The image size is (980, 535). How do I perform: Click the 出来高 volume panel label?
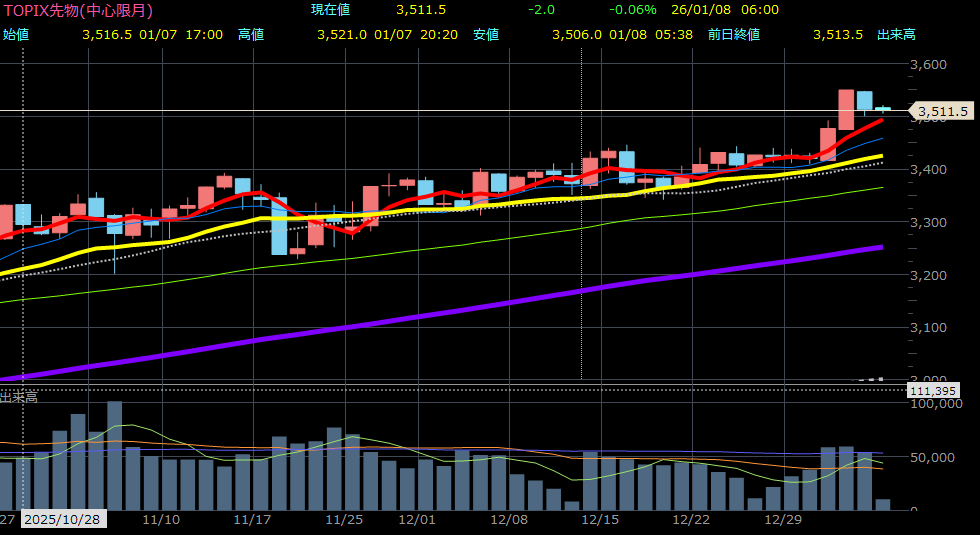[18, 397]
